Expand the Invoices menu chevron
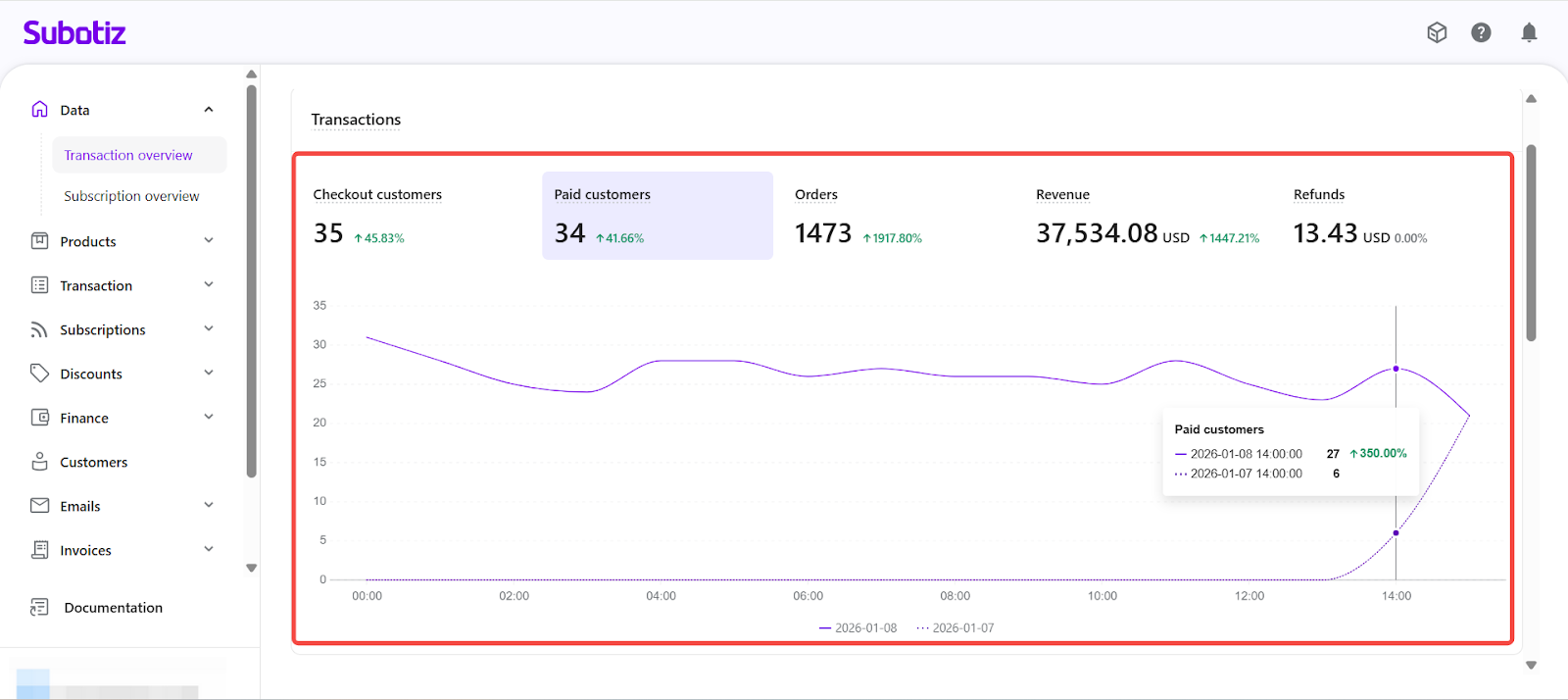This screenshot has height=700, width=1568. [x=209, y=550]
